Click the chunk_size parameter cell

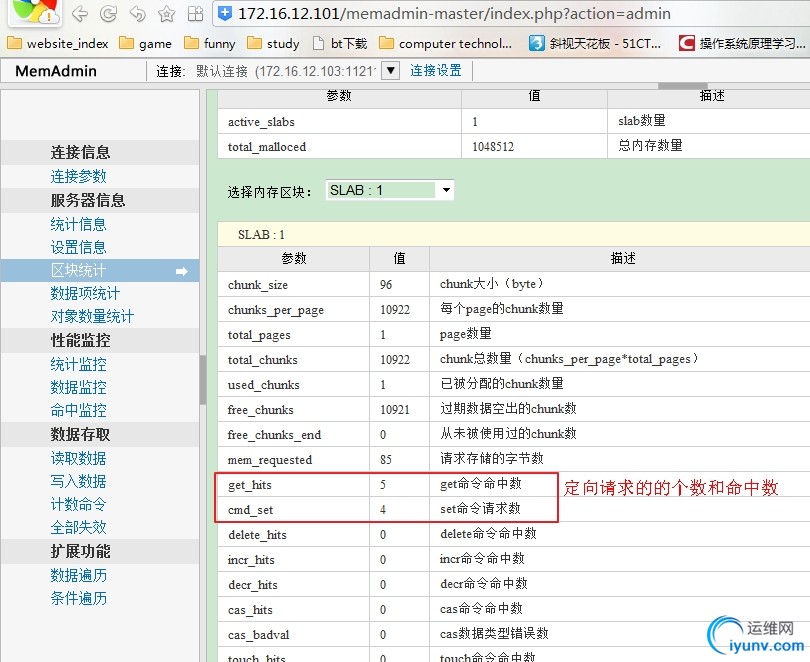click(x=293, y=285)
